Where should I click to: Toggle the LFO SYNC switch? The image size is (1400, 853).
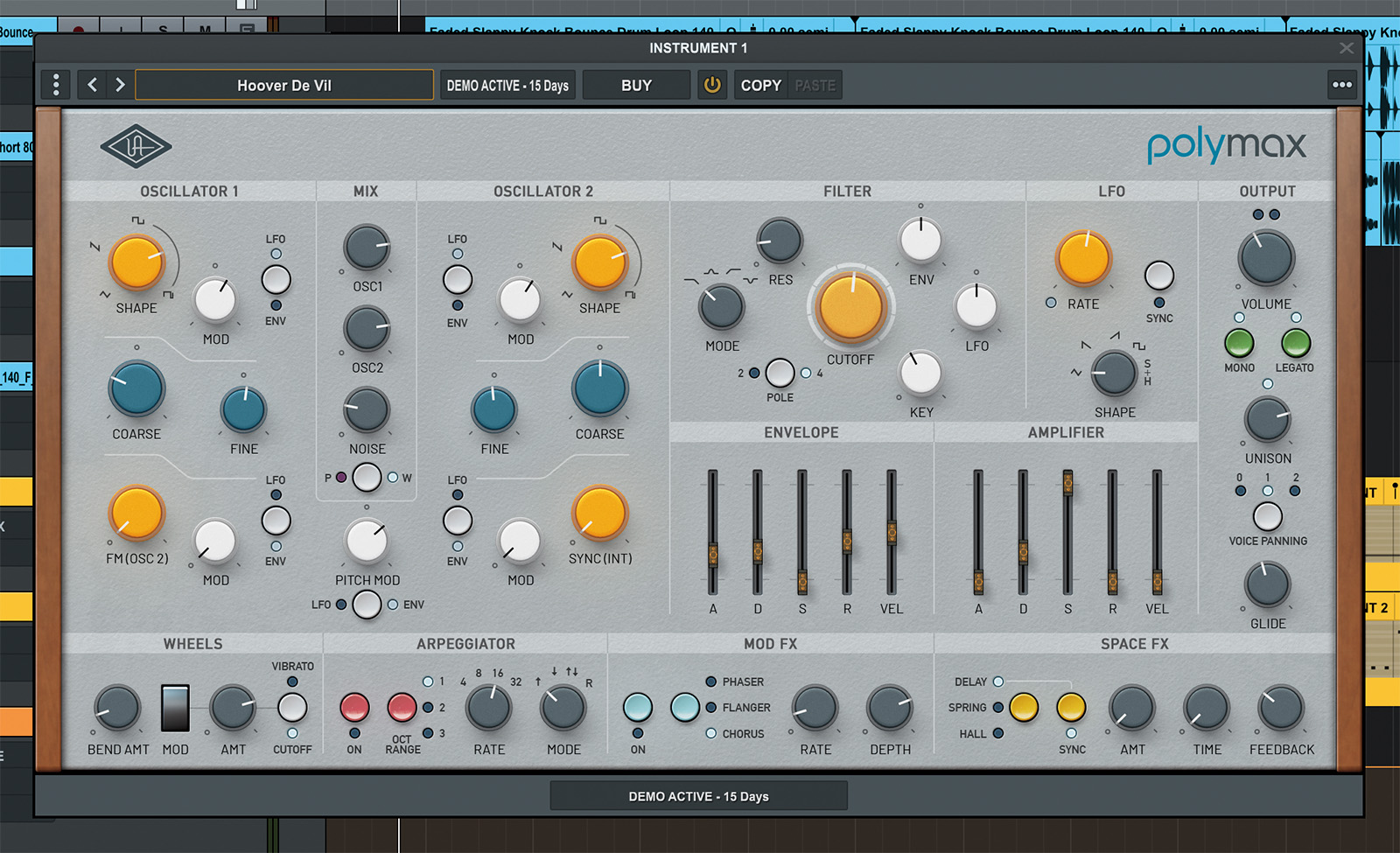[x=1158, y=276]
